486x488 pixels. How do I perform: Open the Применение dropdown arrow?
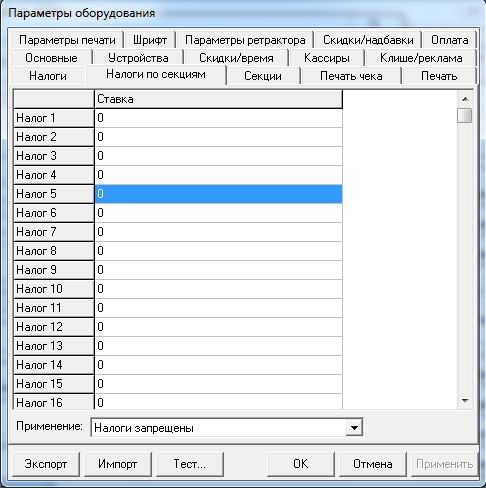[x=354, y=427]
